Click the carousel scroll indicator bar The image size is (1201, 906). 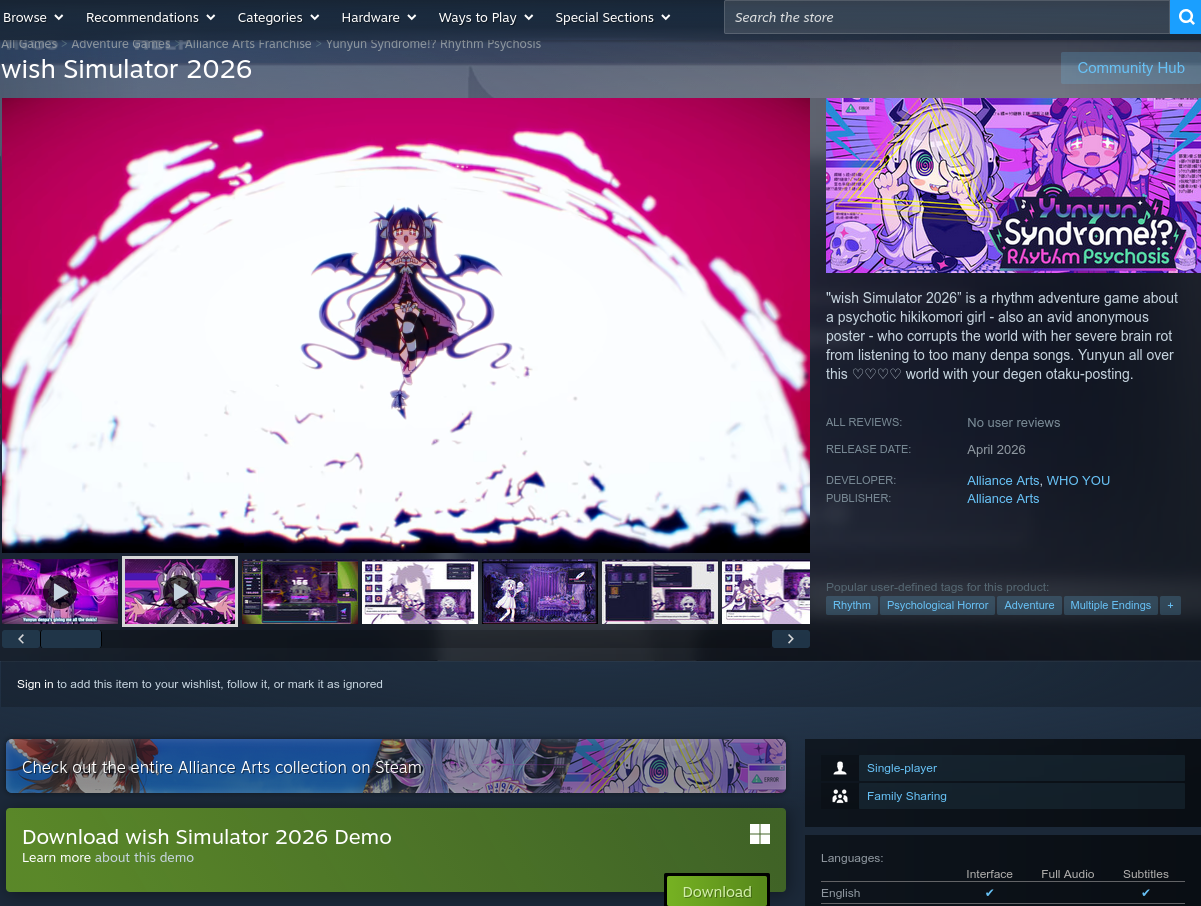coord(71,638)
